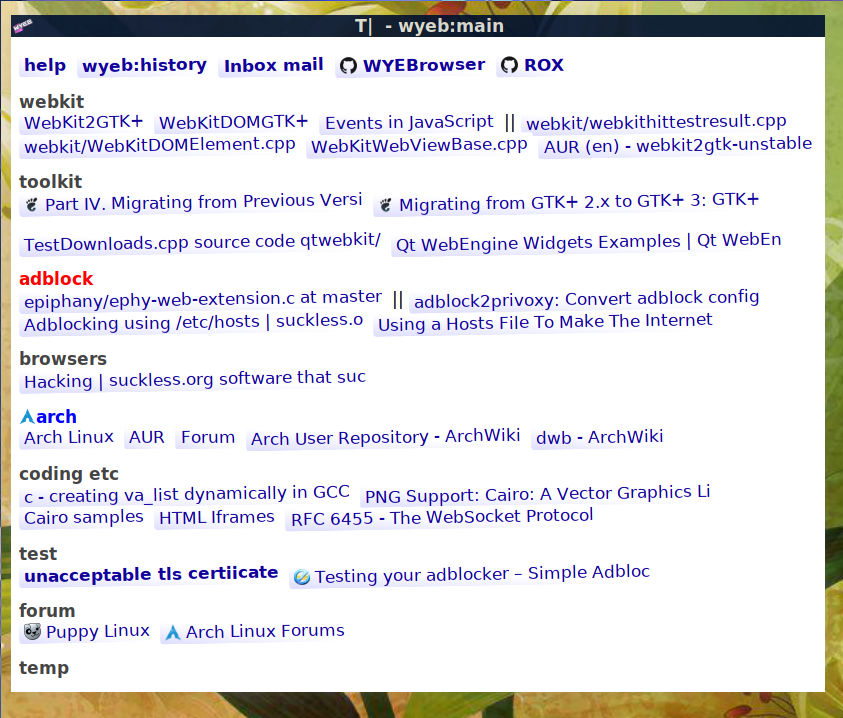Screen dimensions: 843x718
Task: Open the Cairo samples link
Action: [84, 517]
